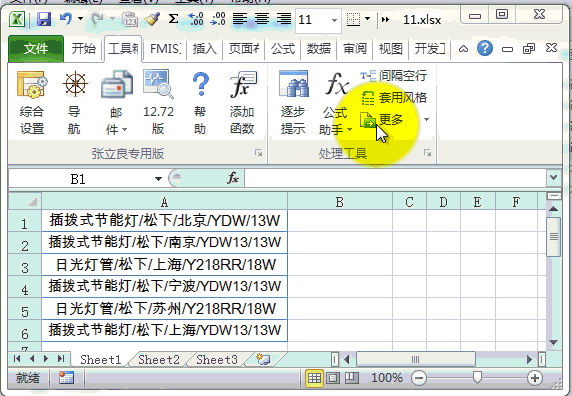The image size is (572, 396).
Task: Switch to Normal view button
Action: coord(314,378)
